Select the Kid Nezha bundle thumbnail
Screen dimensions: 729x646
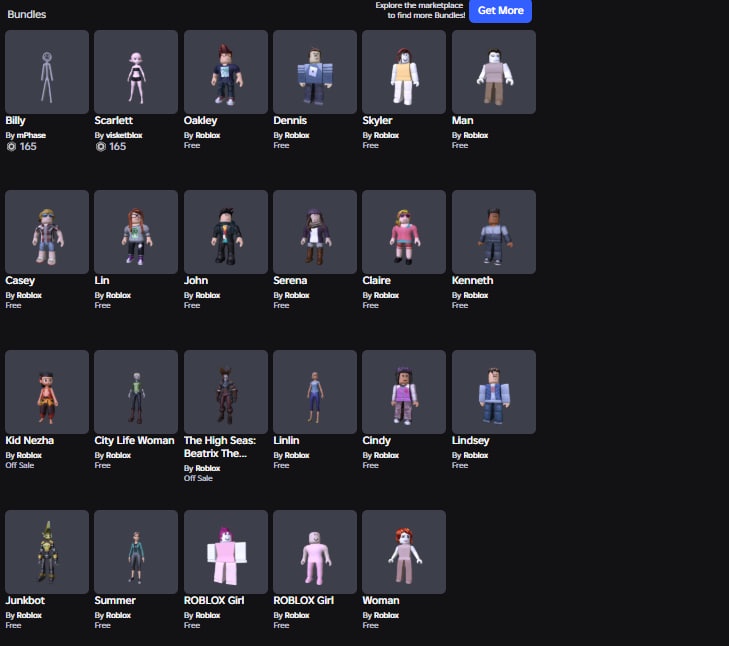pyautogui.click(x=47, y=392)
